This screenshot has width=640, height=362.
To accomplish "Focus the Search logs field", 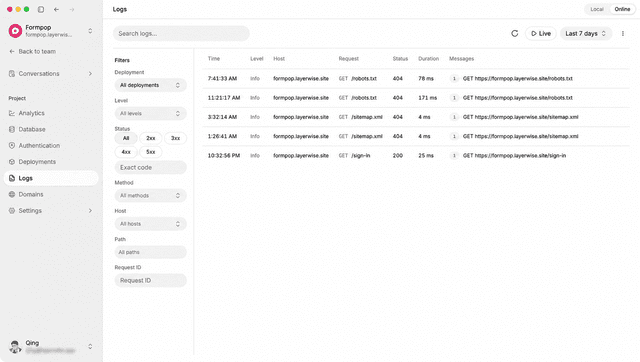I will pyautogui.click(x=181, y=33).
